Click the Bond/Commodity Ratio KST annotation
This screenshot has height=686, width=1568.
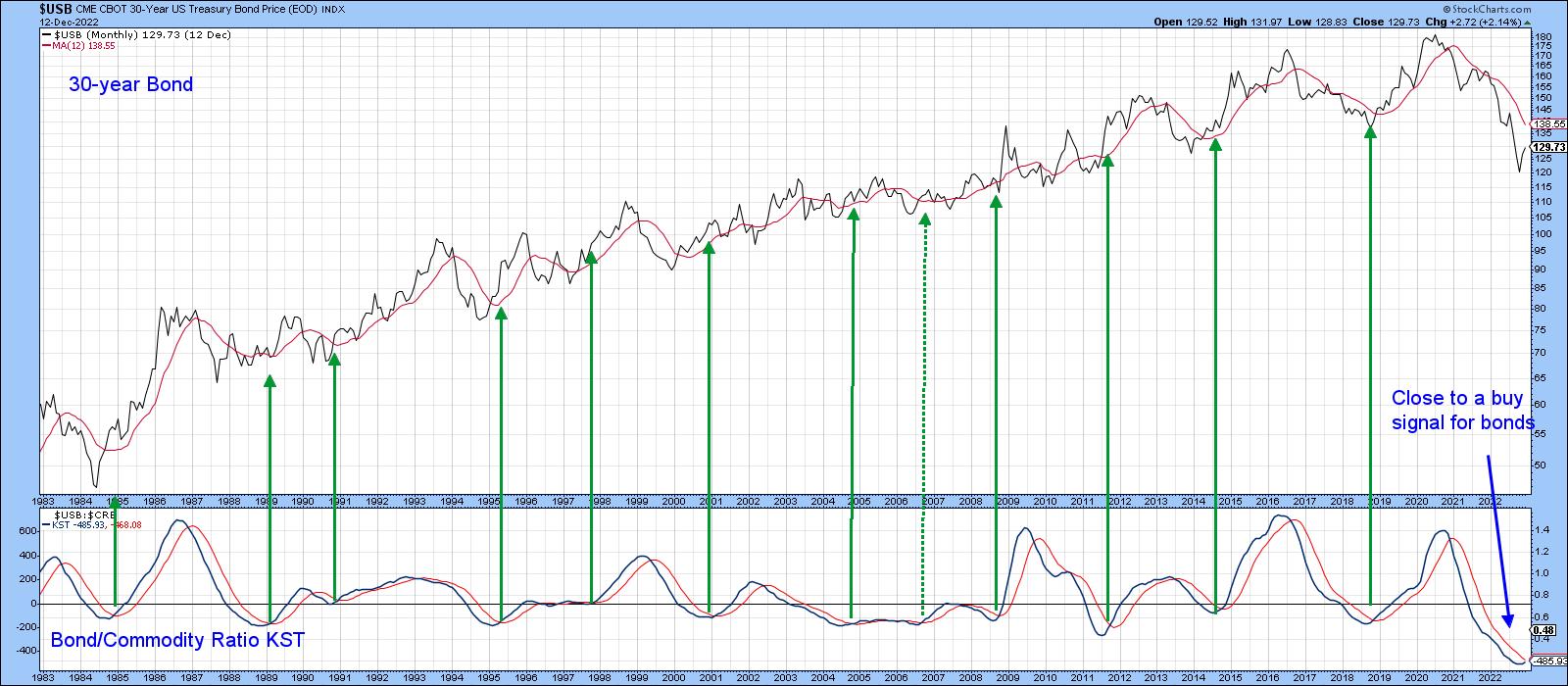[177, 641]
